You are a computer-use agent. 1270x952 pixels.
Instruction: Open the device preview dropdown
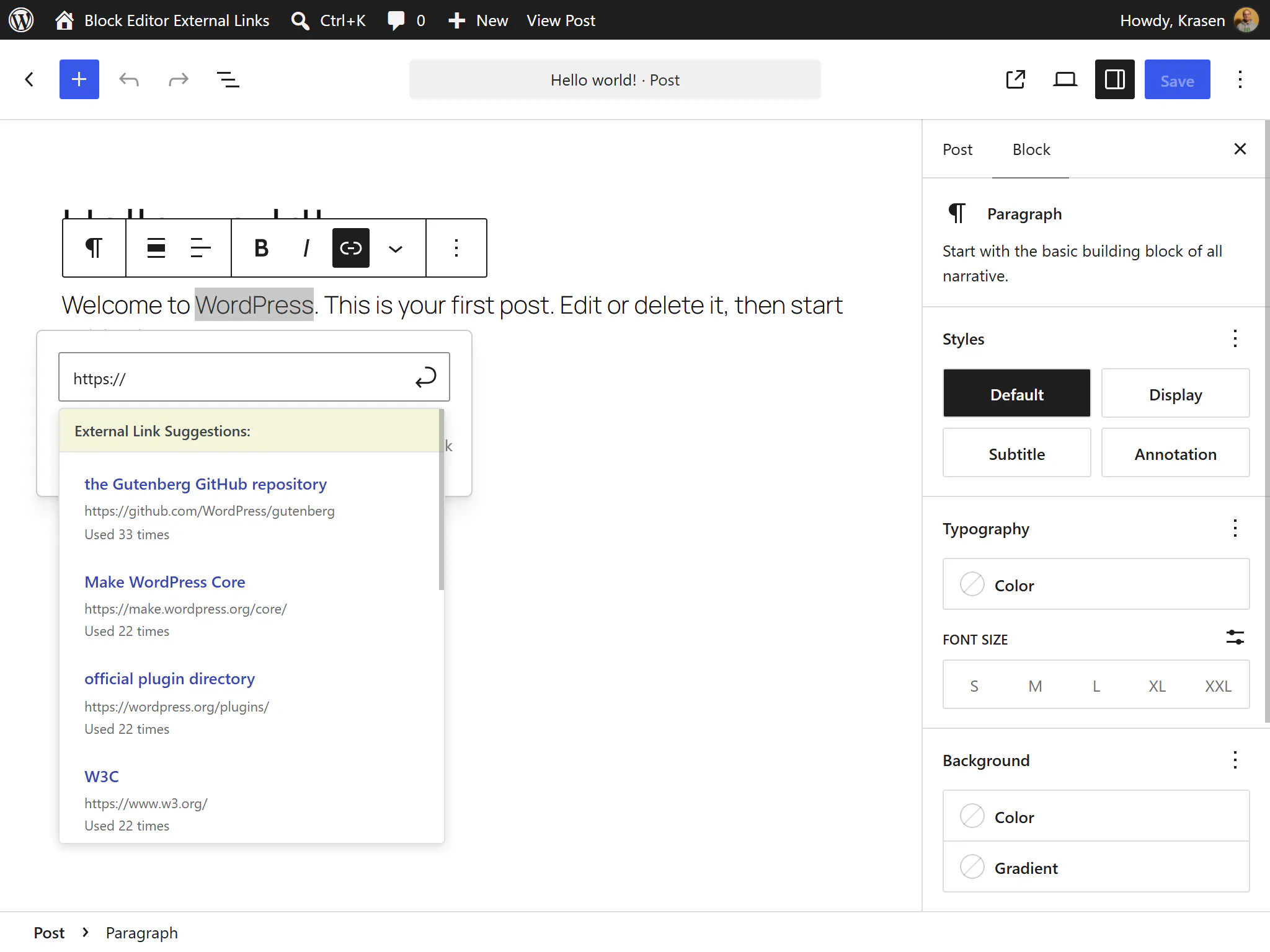click(1065, 79)
